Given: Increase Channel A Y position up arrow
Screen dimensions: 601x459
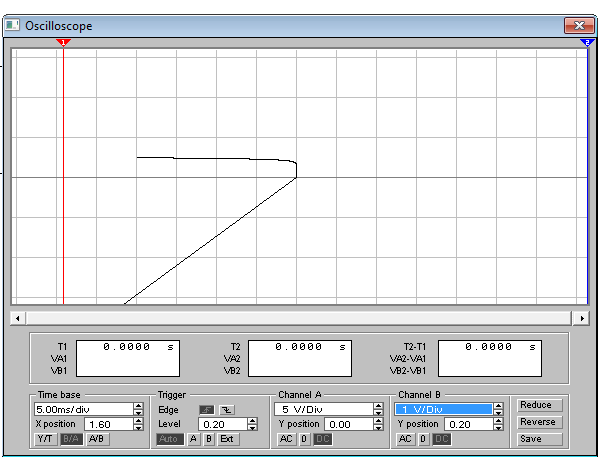Looking at the screenshot, I should pos(378,421).
